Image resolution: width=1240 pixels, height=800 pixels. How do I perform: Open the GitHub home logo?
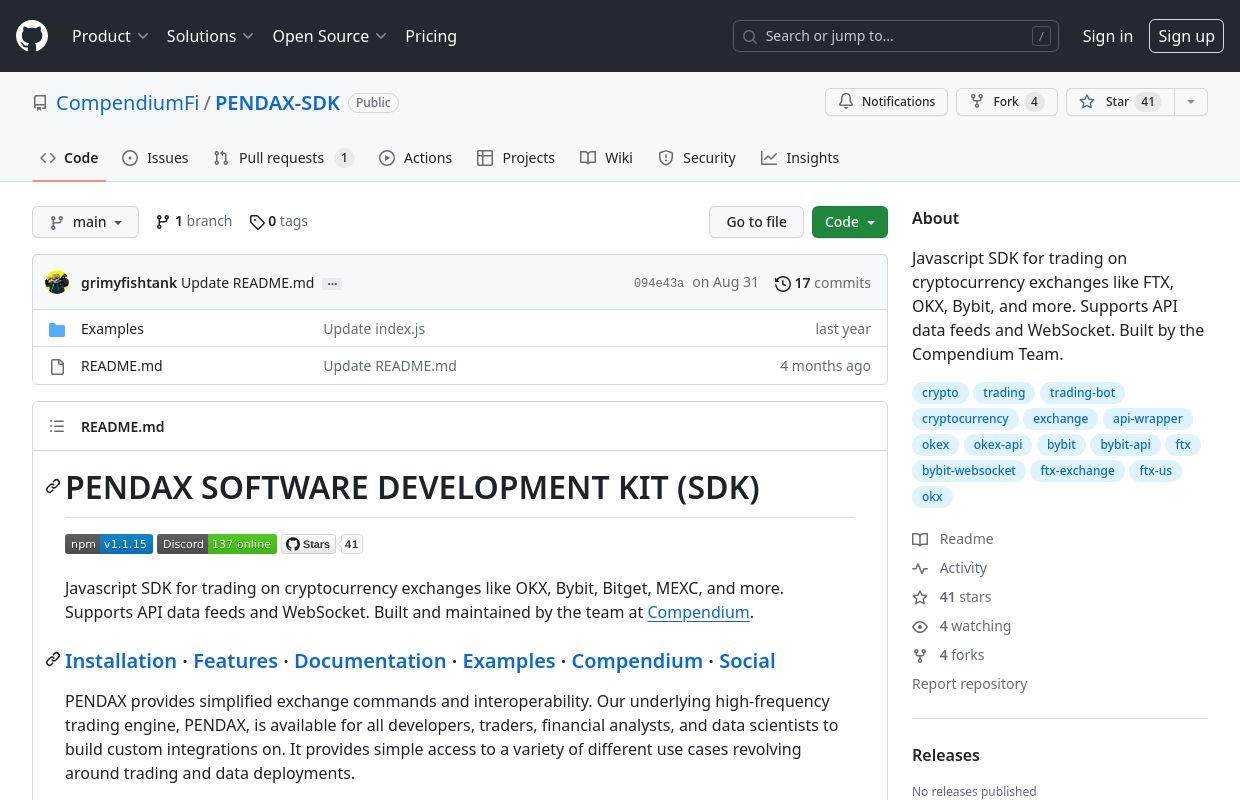tap(32, 36)
